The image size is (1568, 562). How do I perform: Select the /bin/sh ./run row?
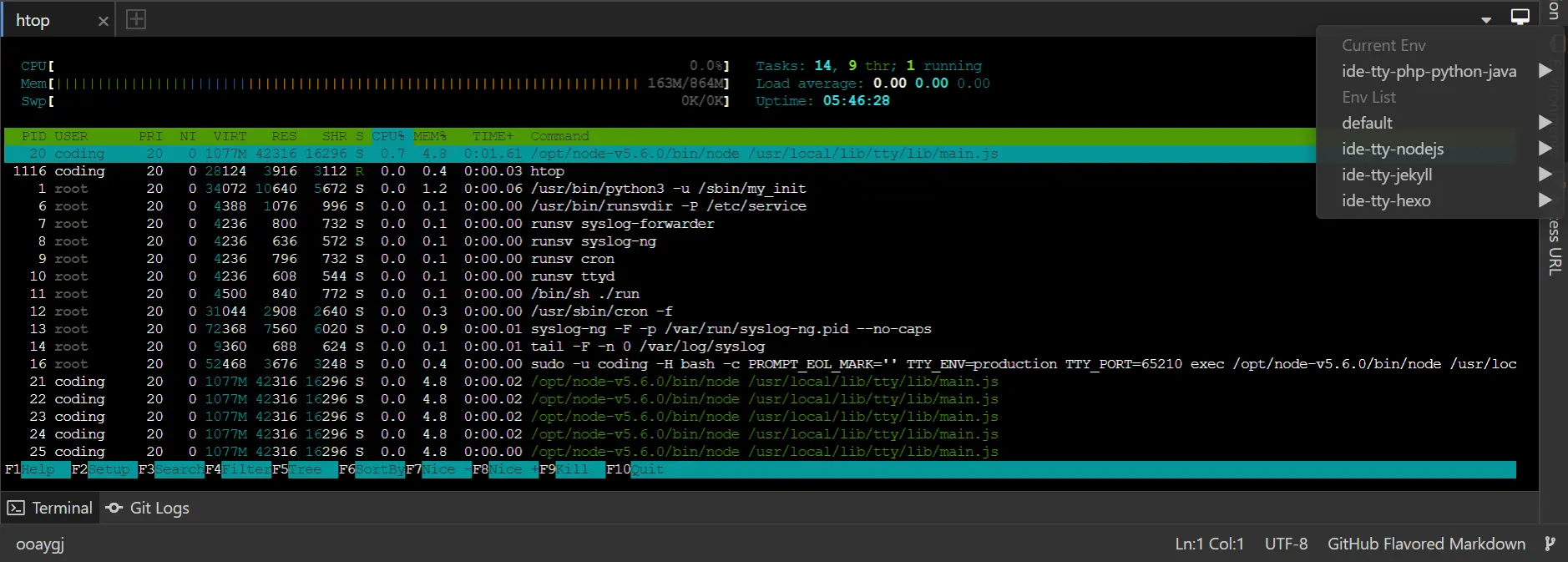click(760, 294)
